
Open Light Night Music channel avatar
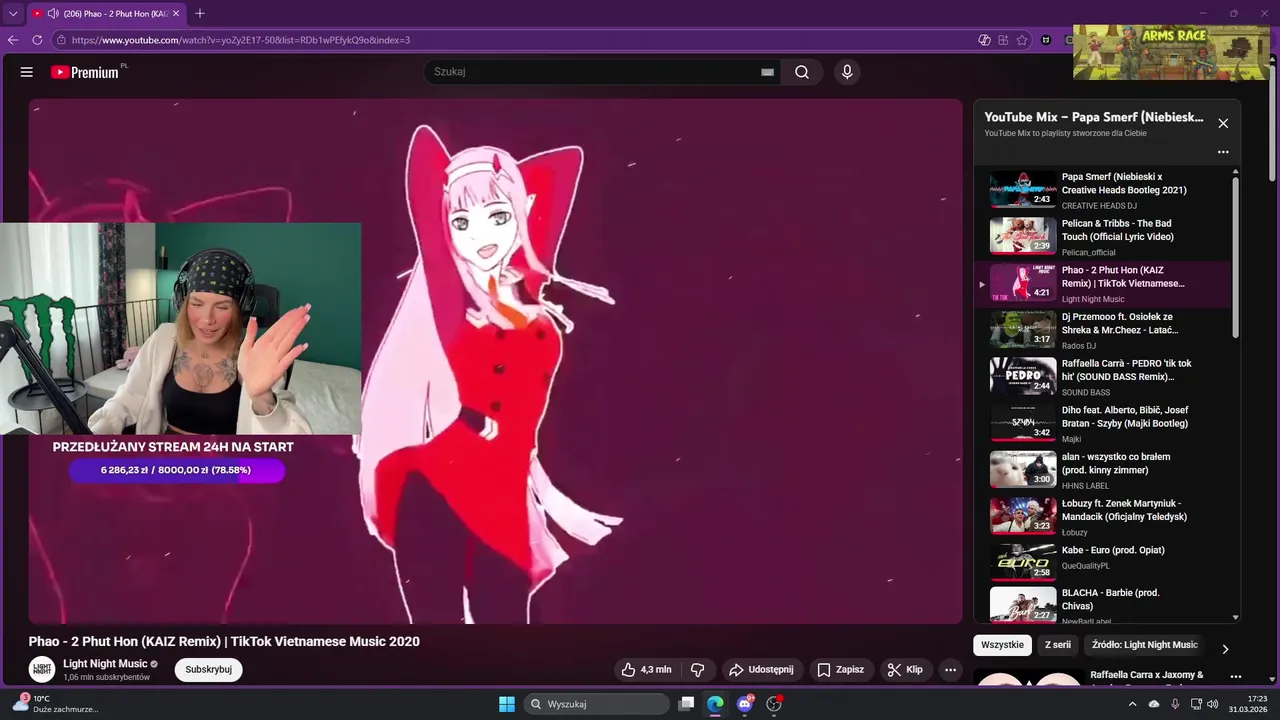[42, 670]
